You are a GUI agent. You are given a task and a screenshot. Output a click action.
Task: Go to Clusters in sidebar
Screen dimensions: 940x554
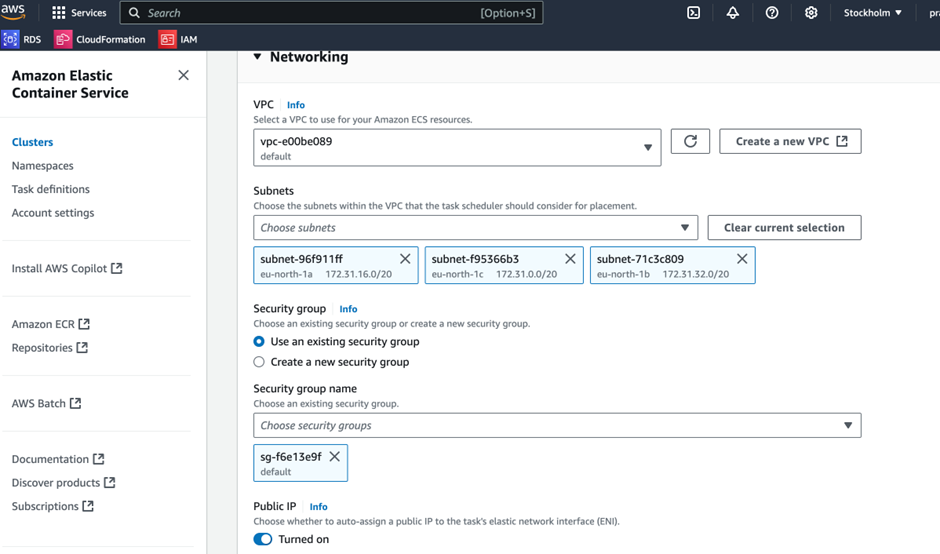point(32,142)
